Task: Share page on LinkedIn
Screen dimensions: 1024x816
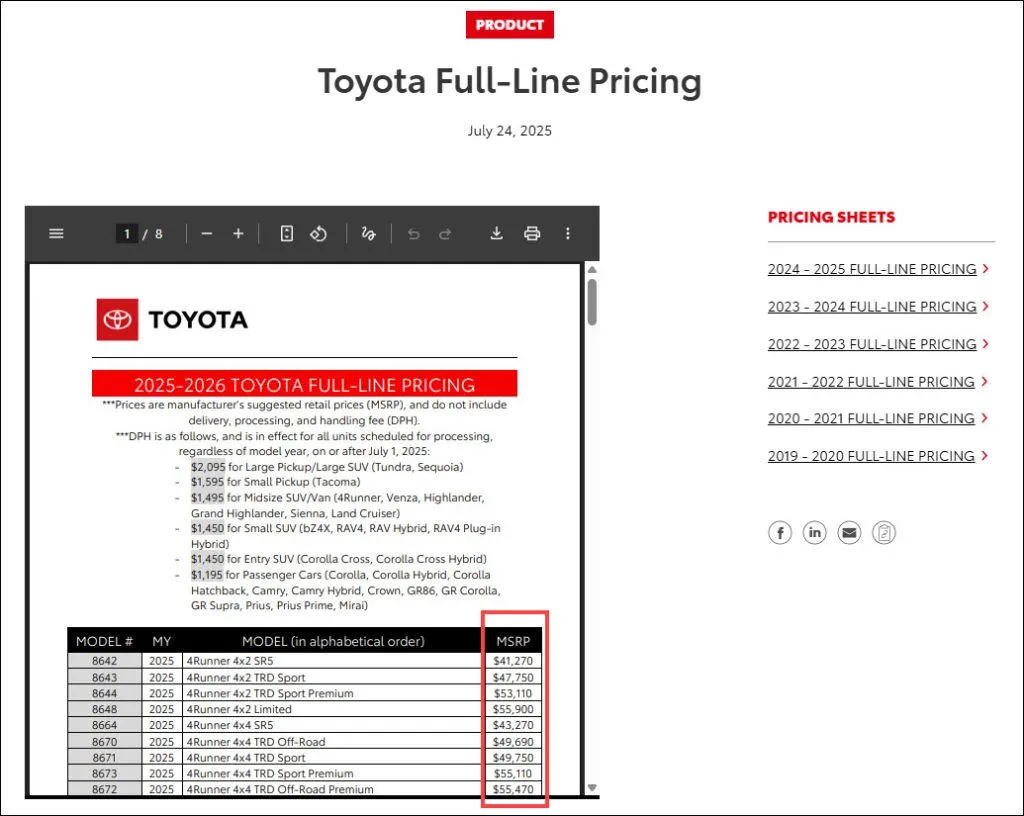Action: [814, 533]
